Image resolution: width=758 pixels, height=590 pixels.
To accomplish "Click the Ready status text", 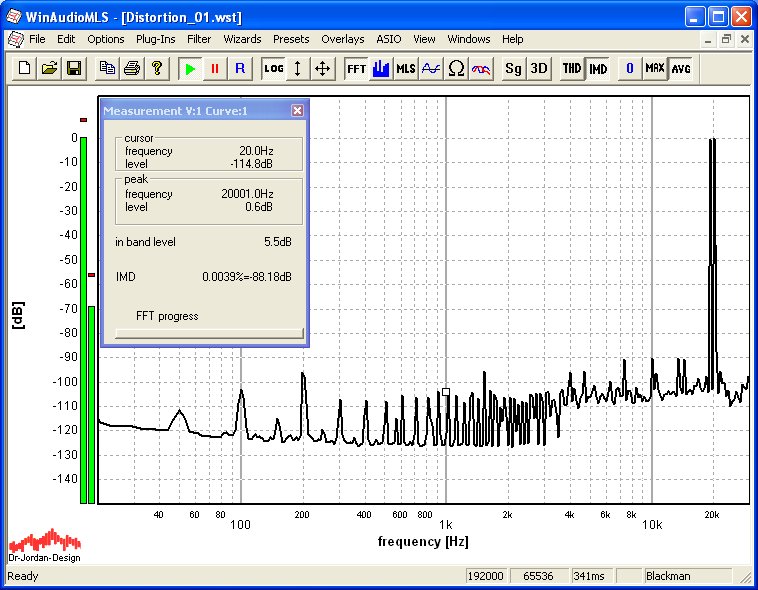I will click(22, 576).
